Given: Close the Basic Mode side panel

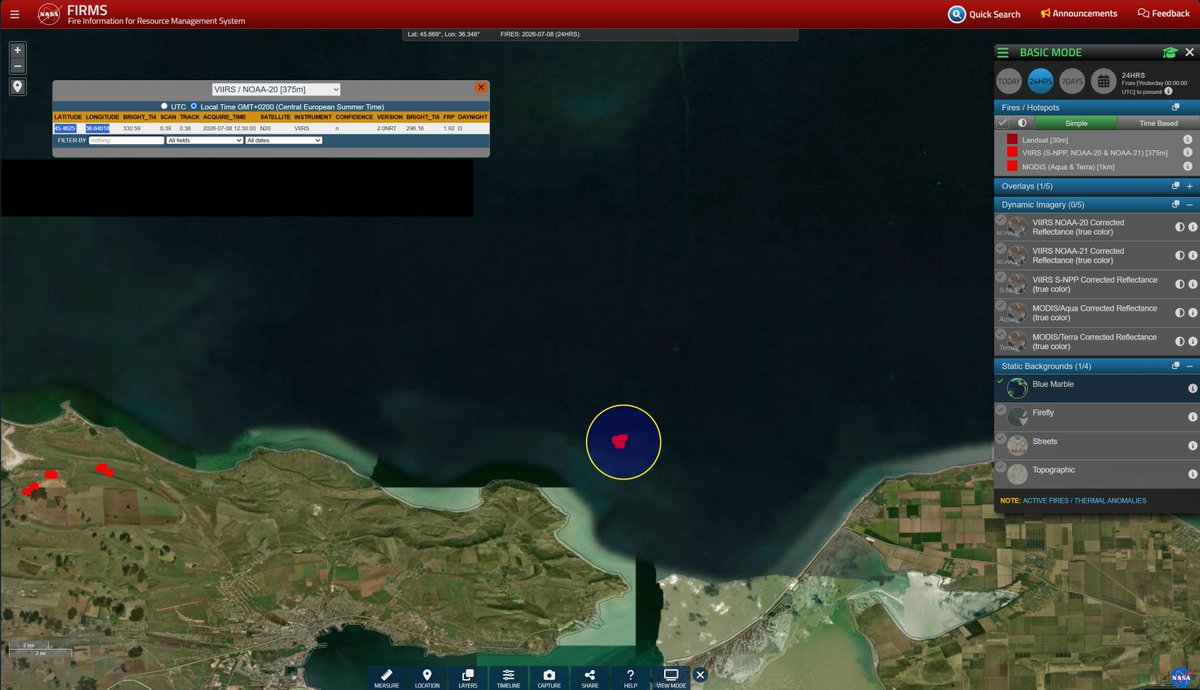Looking at the screenshot, I should [x=1189, y=52].
